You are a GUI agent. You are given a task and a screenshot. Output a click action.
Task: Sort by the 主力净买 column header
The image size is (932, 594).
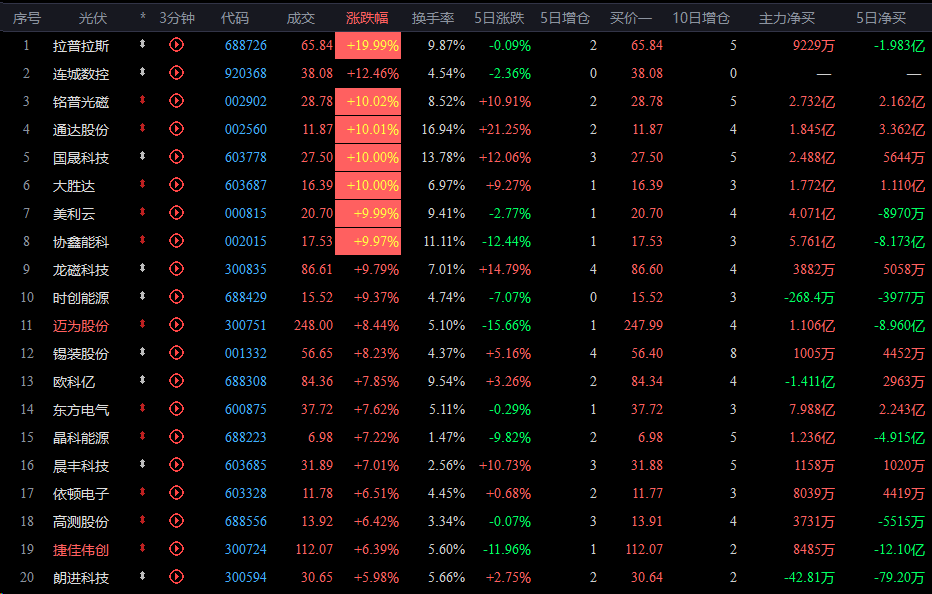pyautogui.click(x=787, y=18)
